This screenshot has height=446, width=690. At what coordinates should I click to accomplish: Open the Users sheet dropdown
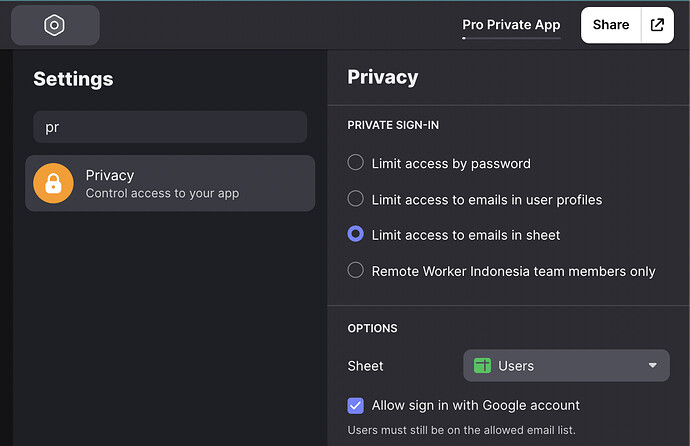click(565, 366)
